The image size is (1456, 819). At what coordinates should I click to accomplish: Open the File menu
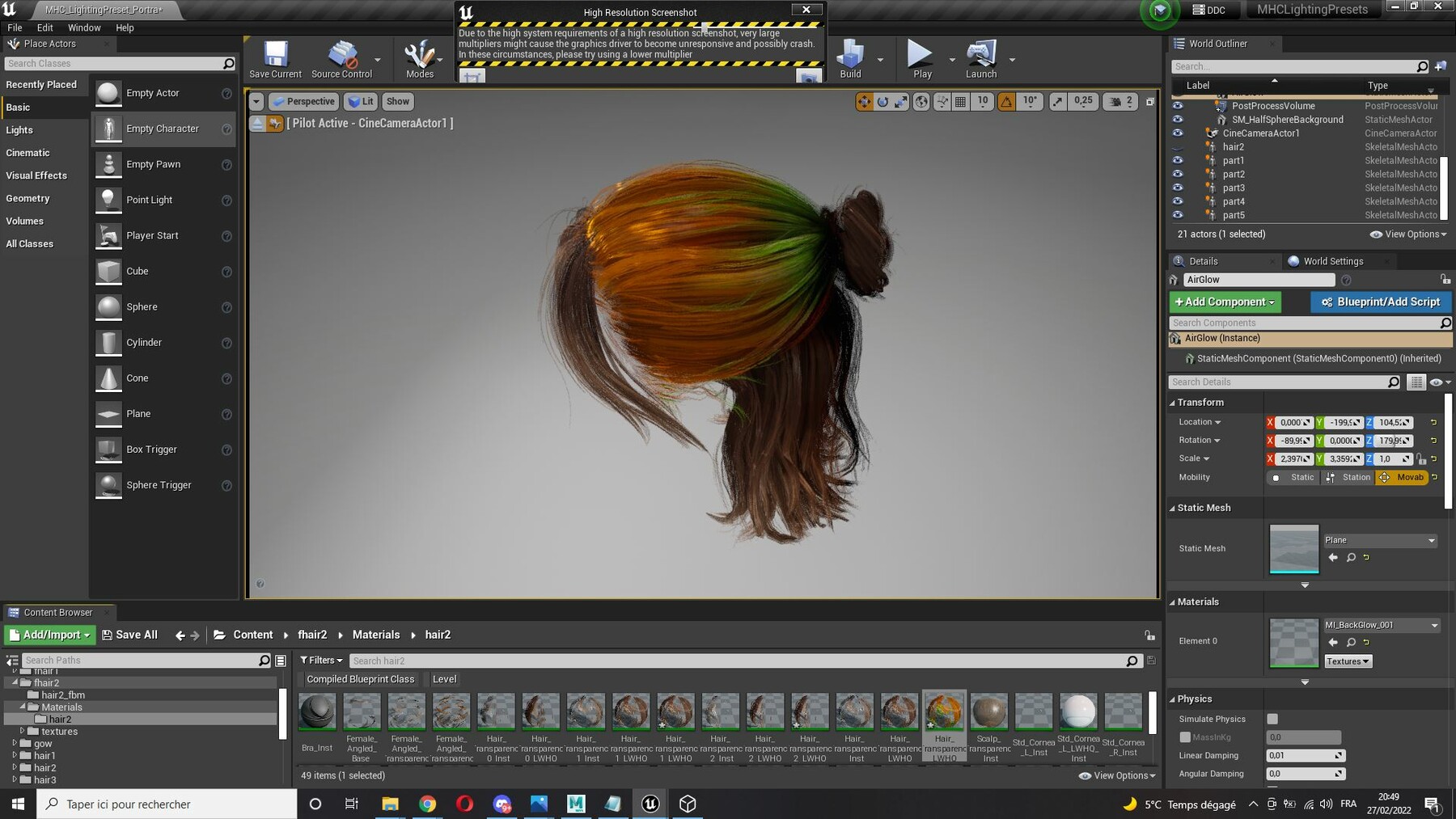click(15, 27)
